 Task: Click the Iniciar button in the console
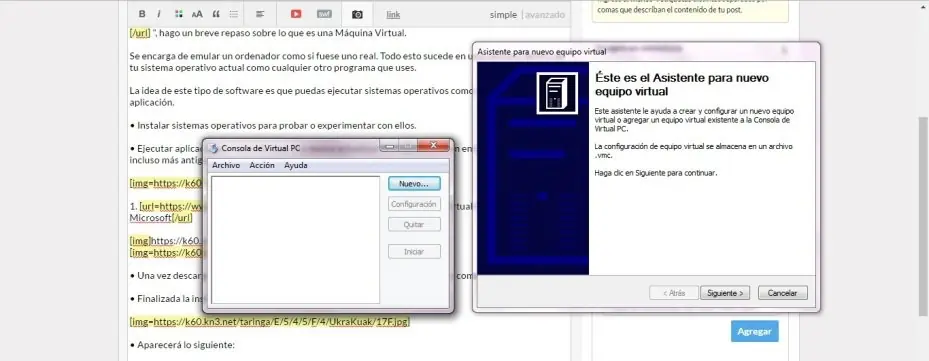pyautogui.click(x=414, y=251)
